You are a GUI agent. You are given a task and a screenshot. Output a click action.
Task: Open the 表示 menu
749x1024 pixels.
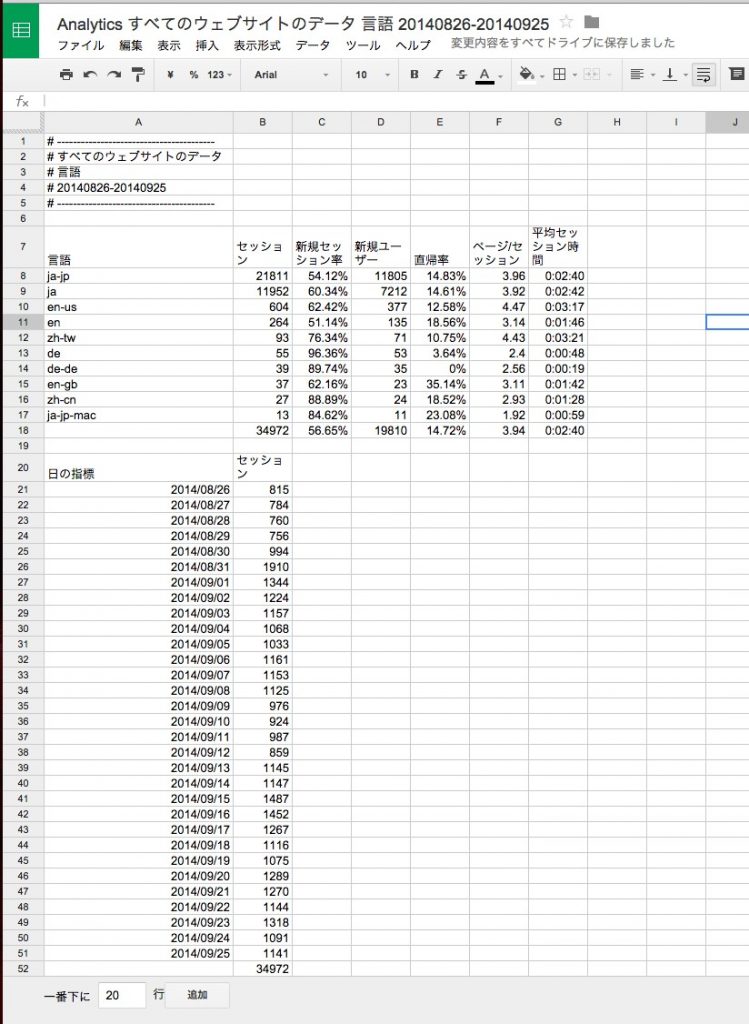coord(168,45)
